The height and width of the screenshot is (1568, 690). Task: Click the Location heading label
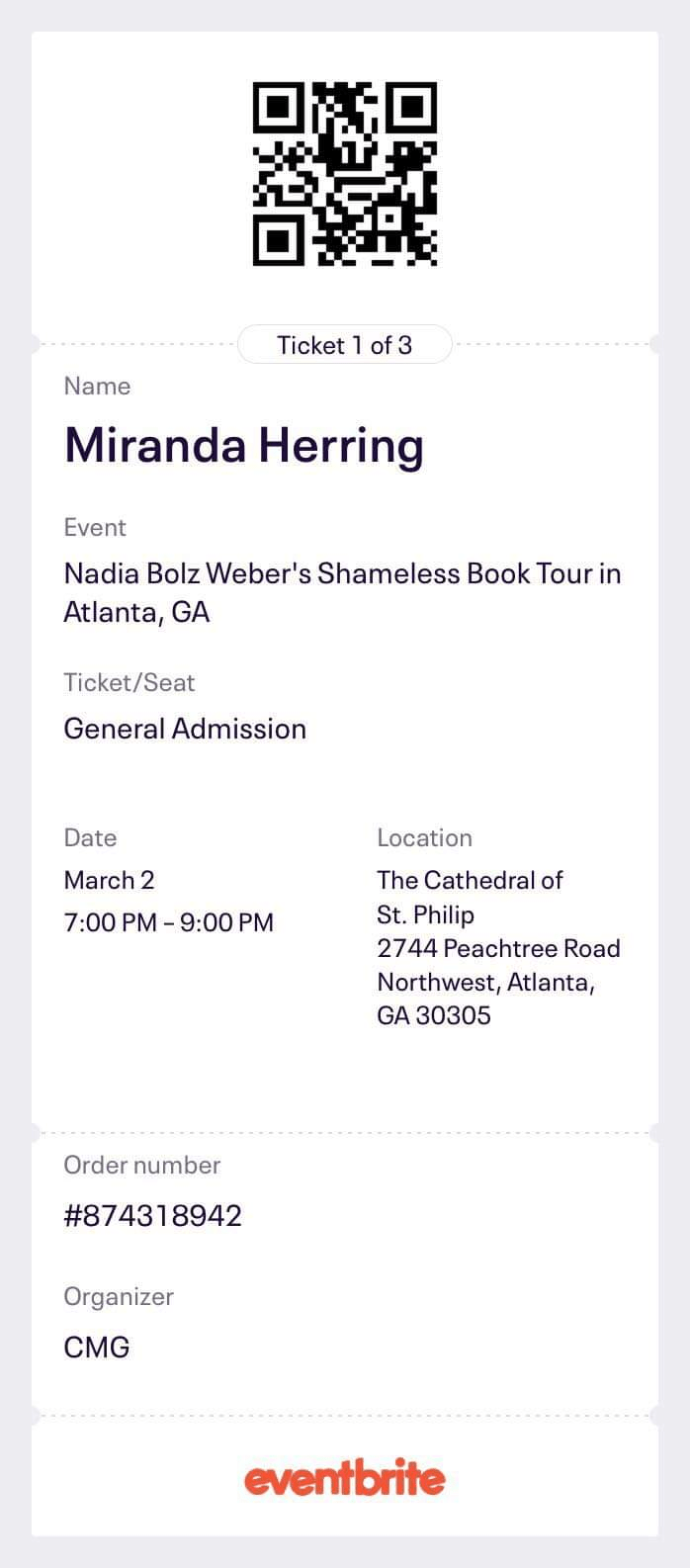click(x=424, y=837)
